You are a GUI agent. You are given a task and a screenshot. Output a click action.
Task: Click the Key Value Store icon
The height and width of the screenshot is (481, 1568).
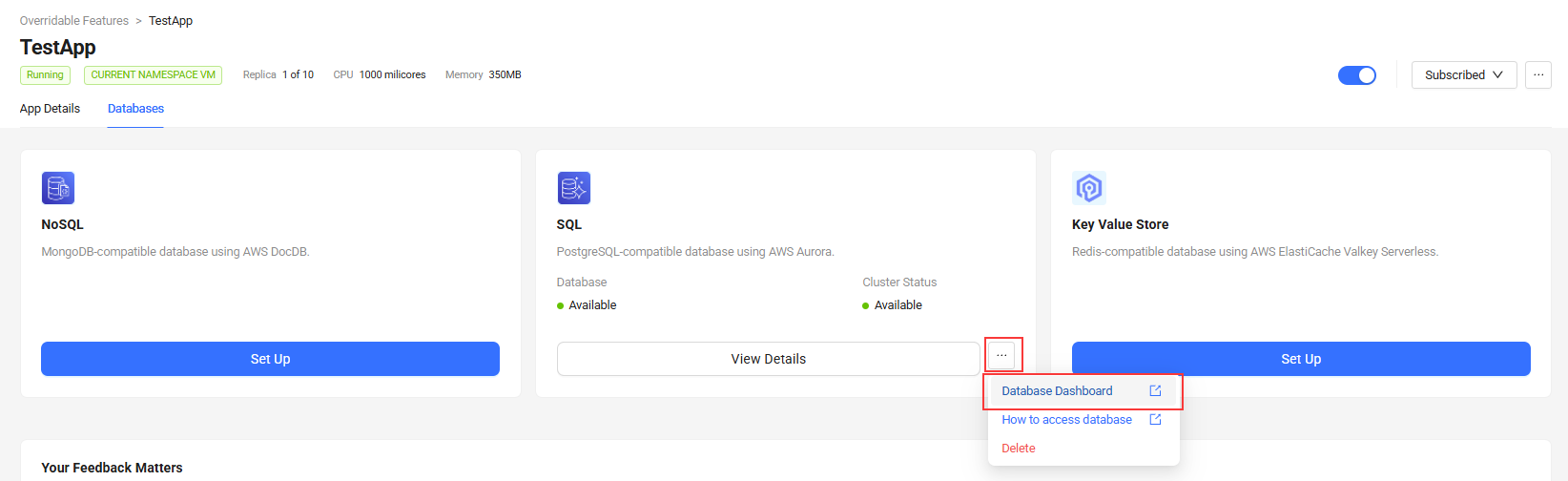pyautogui.click(x=1089, y=188)
